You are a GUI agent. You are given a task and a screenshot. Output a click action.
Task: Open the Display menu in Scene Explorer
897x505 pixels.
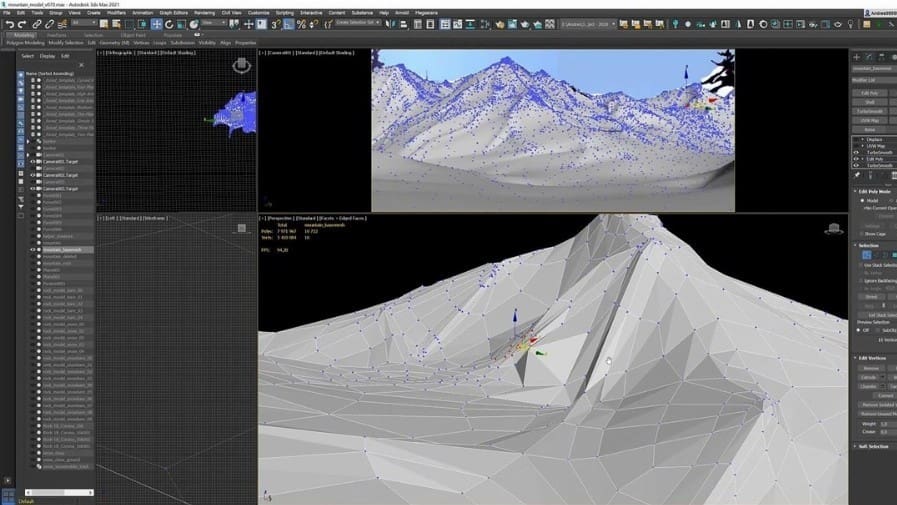[47, 56]
